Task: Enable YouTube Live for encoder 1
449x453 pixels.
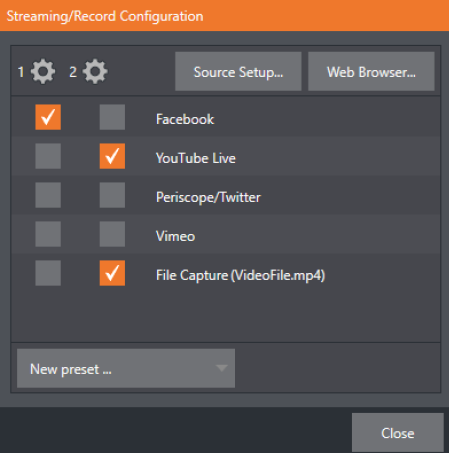Action: point(48,156)
